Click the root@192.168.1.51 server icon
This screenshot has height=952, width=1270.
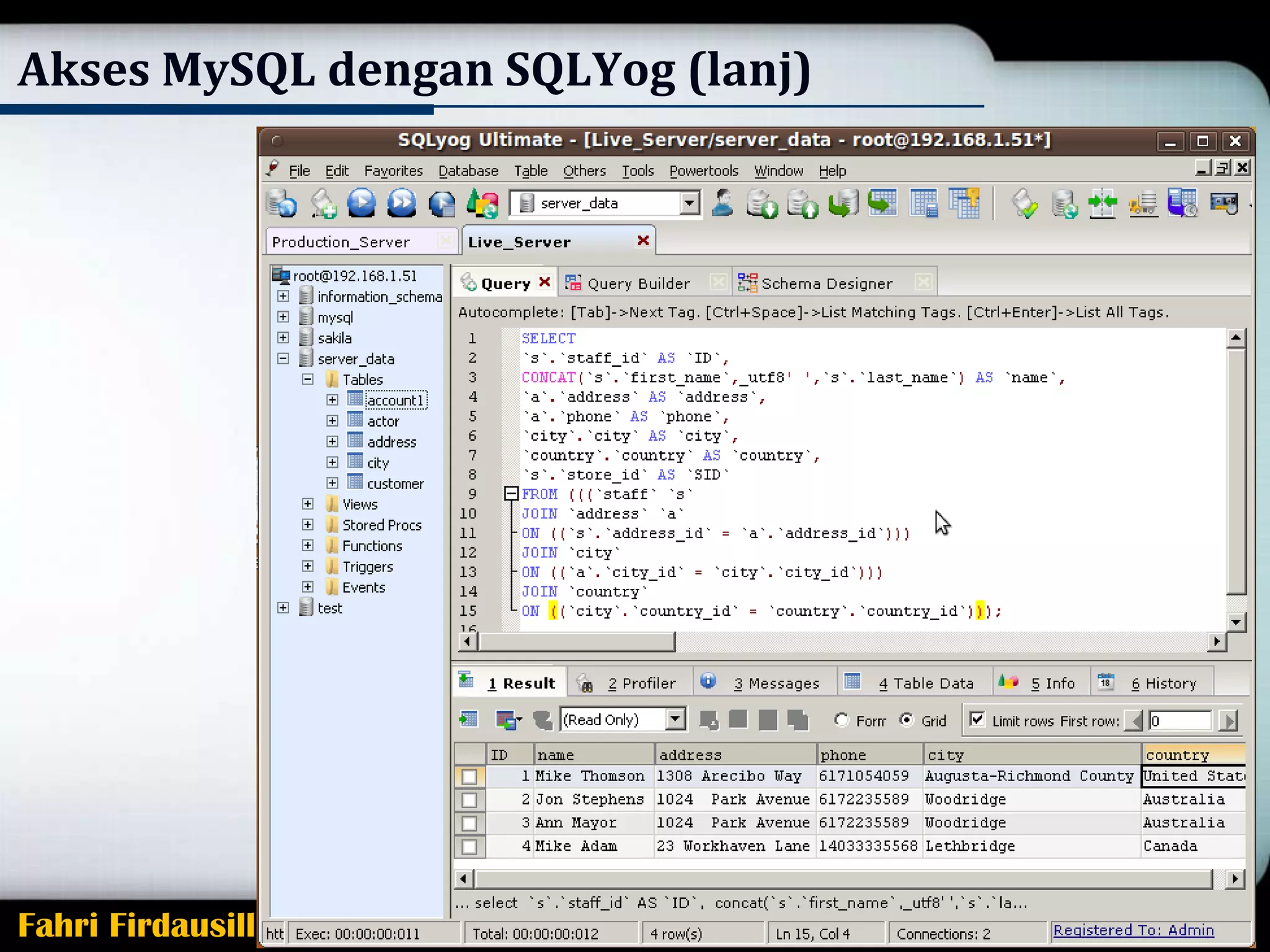click(x=281, y=275)
